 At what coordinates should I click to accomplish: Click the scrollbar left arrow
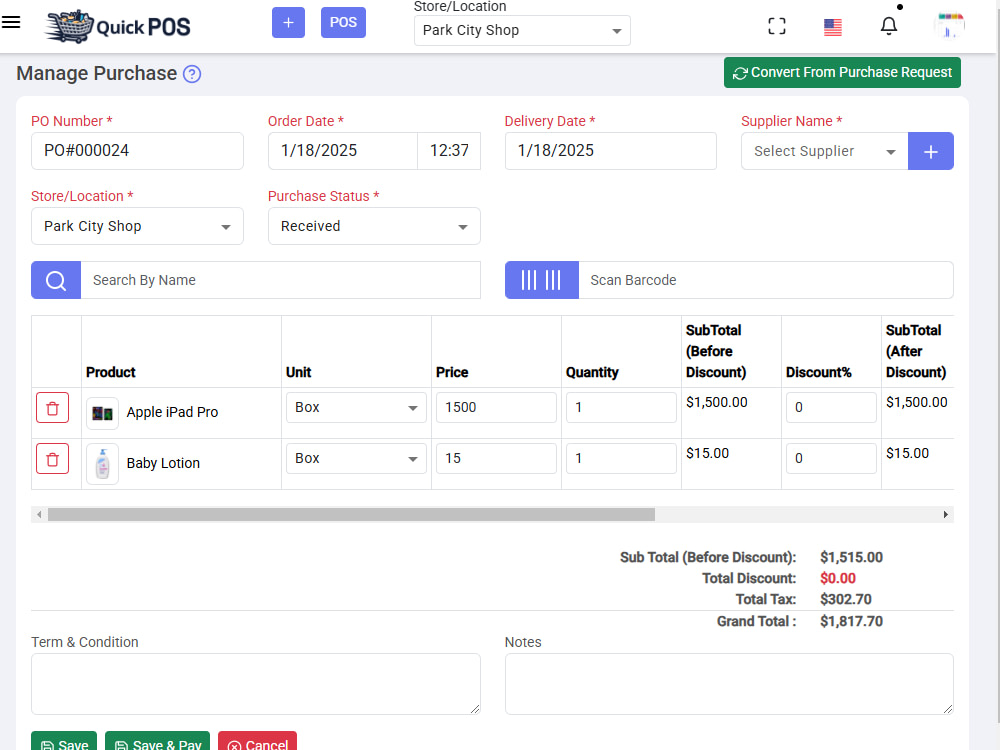coord(40,515)
